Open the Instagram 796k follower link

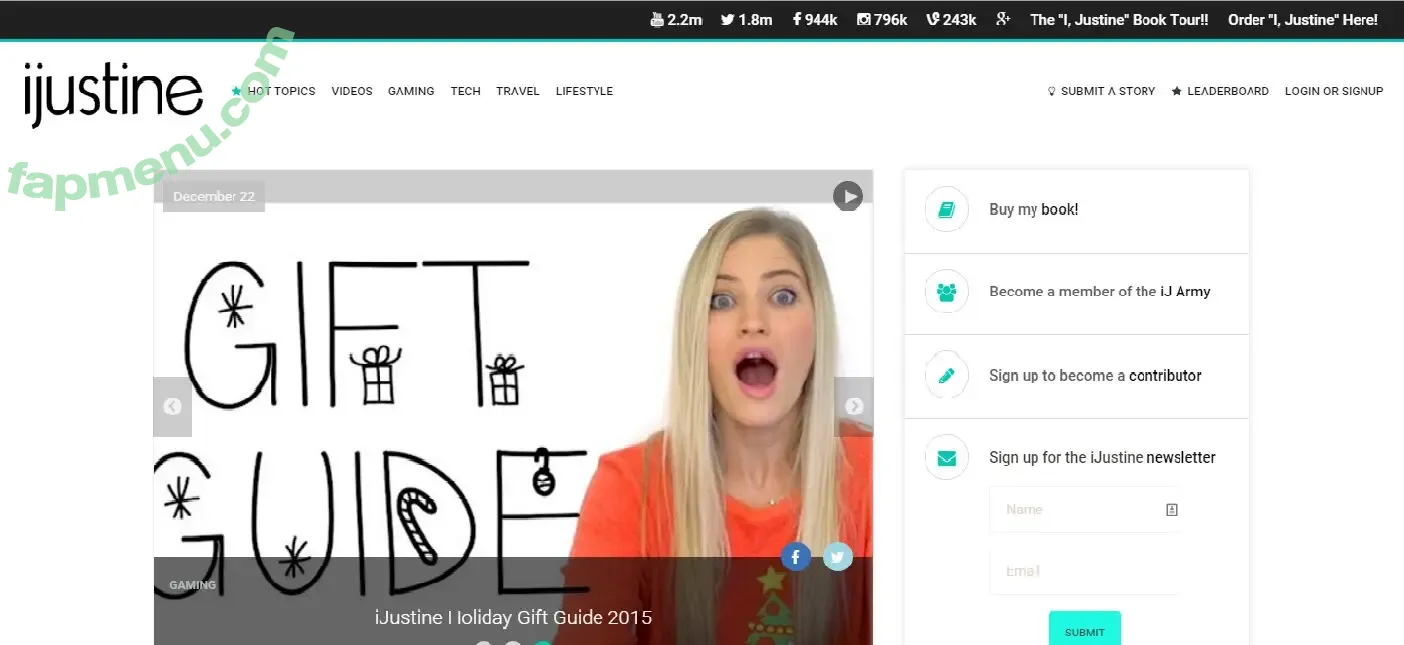pos(882,19)
